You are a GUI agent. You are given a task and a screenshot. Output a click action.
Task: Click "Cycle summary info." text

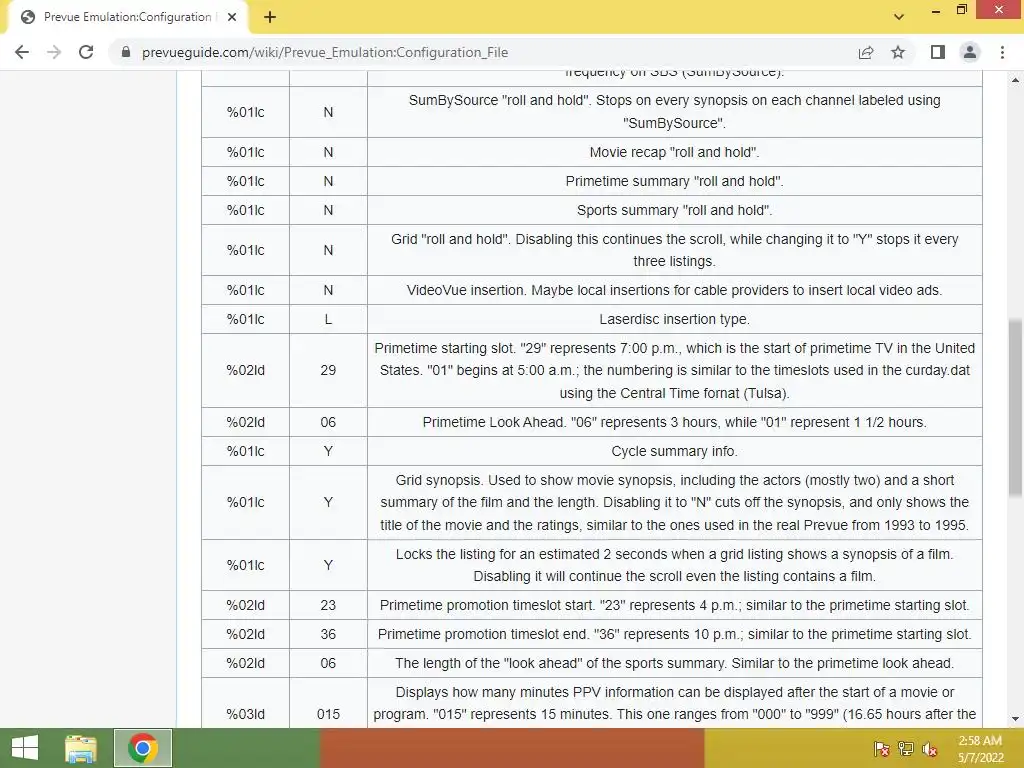pos(674,451)
